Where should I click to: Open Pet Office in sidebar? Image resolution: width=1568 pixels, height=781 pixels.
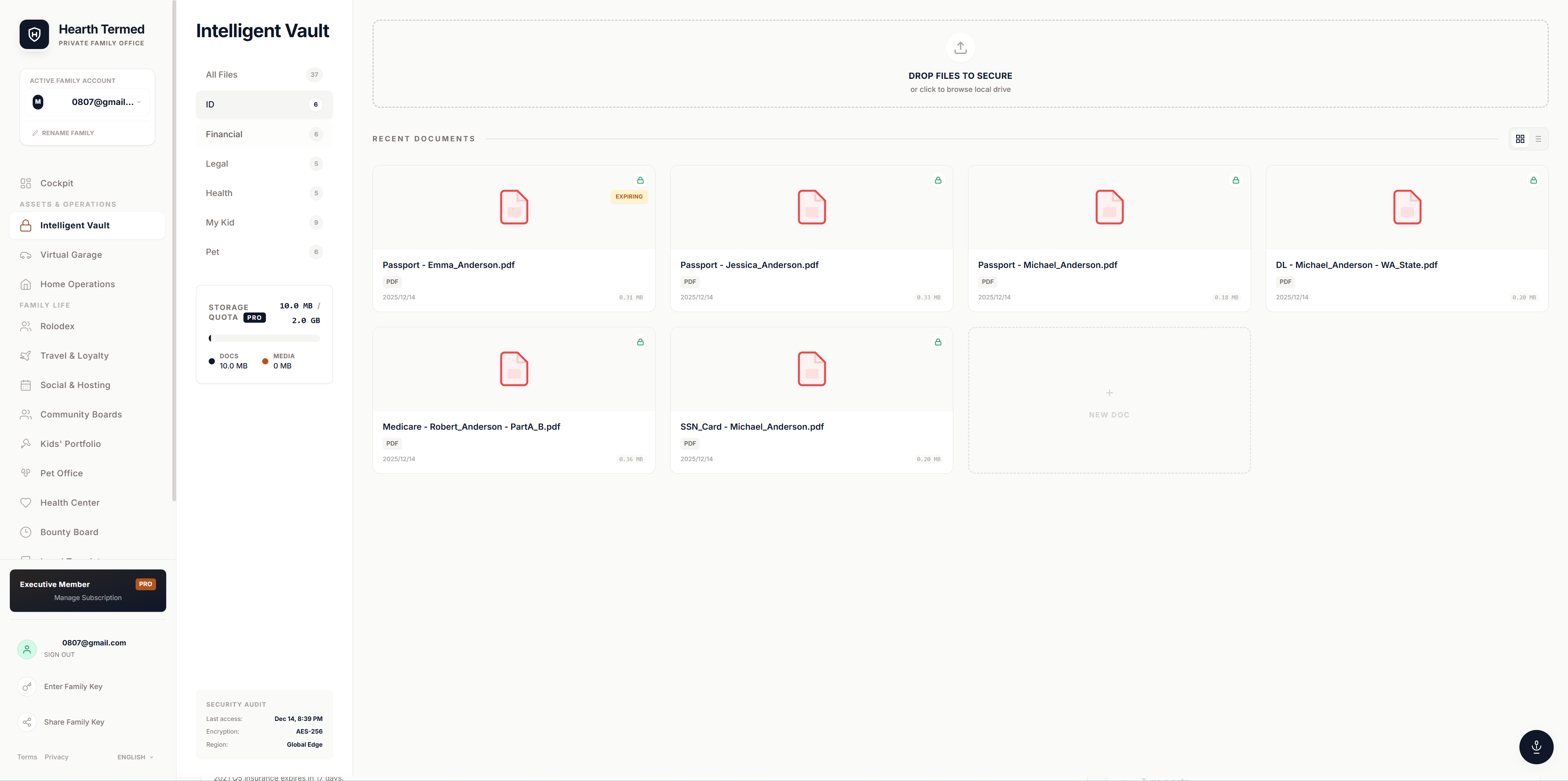click(x=61, y=473)
